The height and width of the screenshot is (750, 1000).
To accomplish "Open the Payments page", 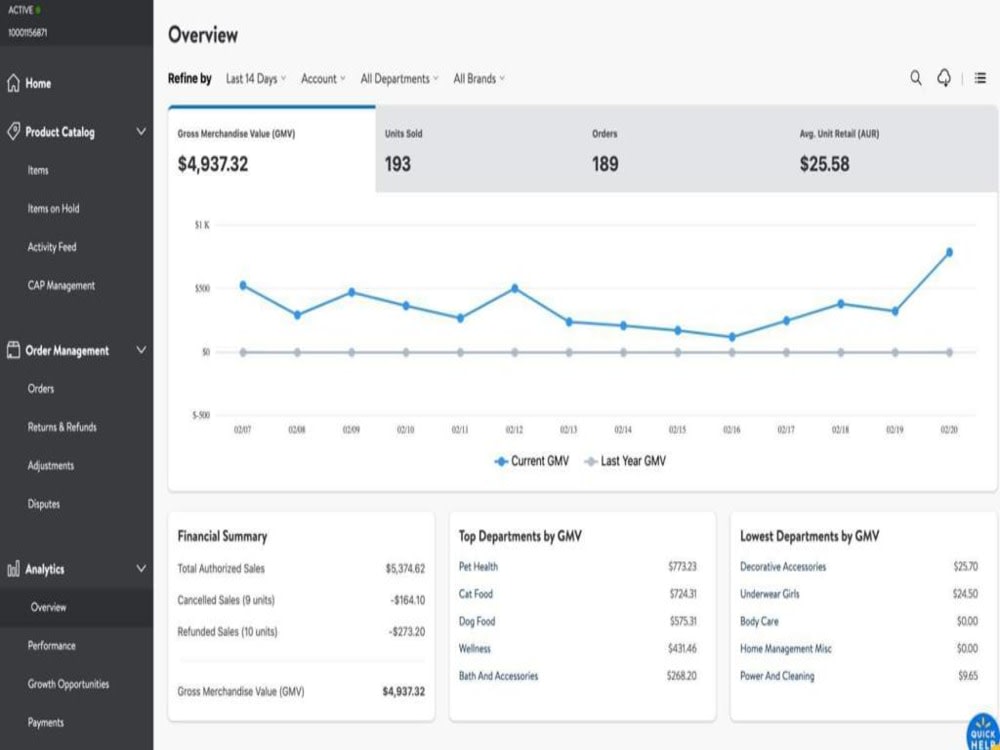I will (45, 723).
